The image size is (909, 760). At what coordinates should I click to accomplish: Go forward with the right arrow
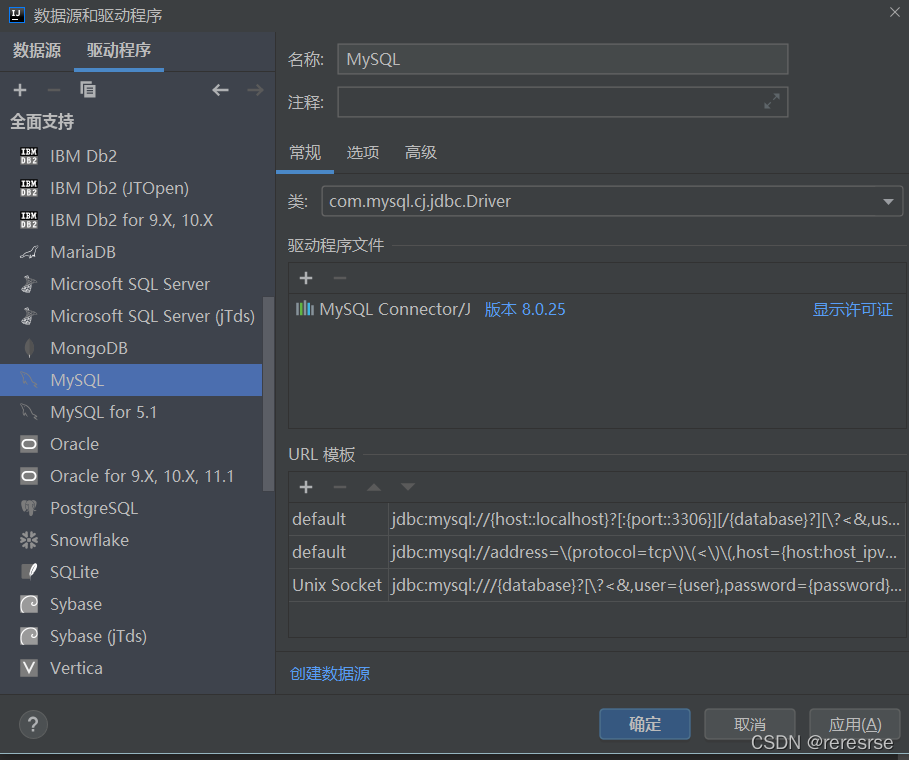pos(255,90)
